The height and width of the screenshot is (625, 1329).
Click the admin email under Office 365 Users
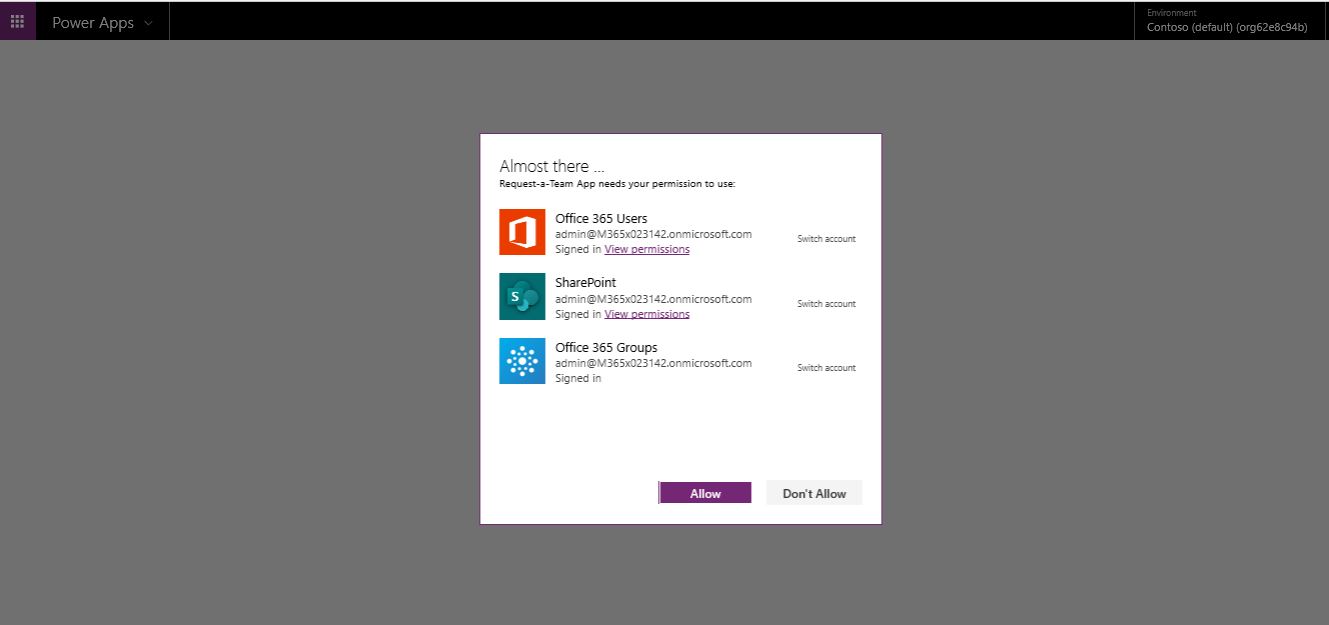point(653,234)
